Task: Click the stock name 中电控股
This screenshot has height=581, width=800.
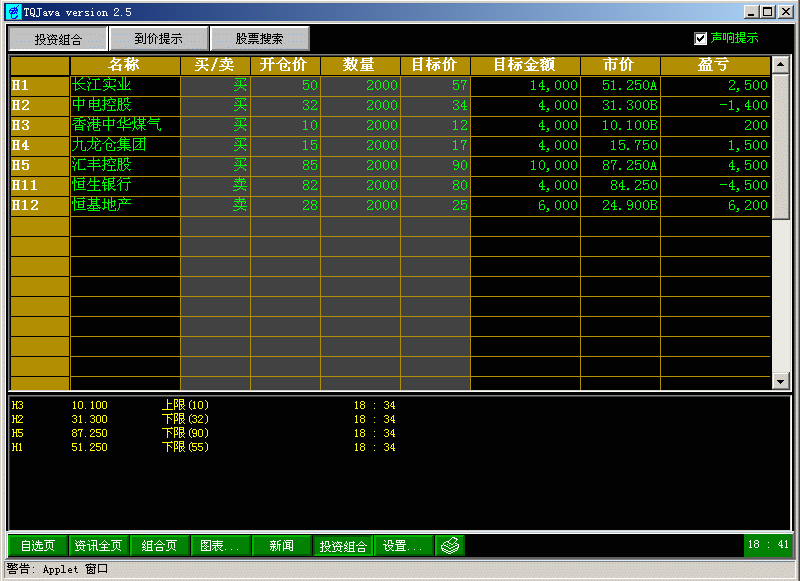Action: tap(102, 105)
